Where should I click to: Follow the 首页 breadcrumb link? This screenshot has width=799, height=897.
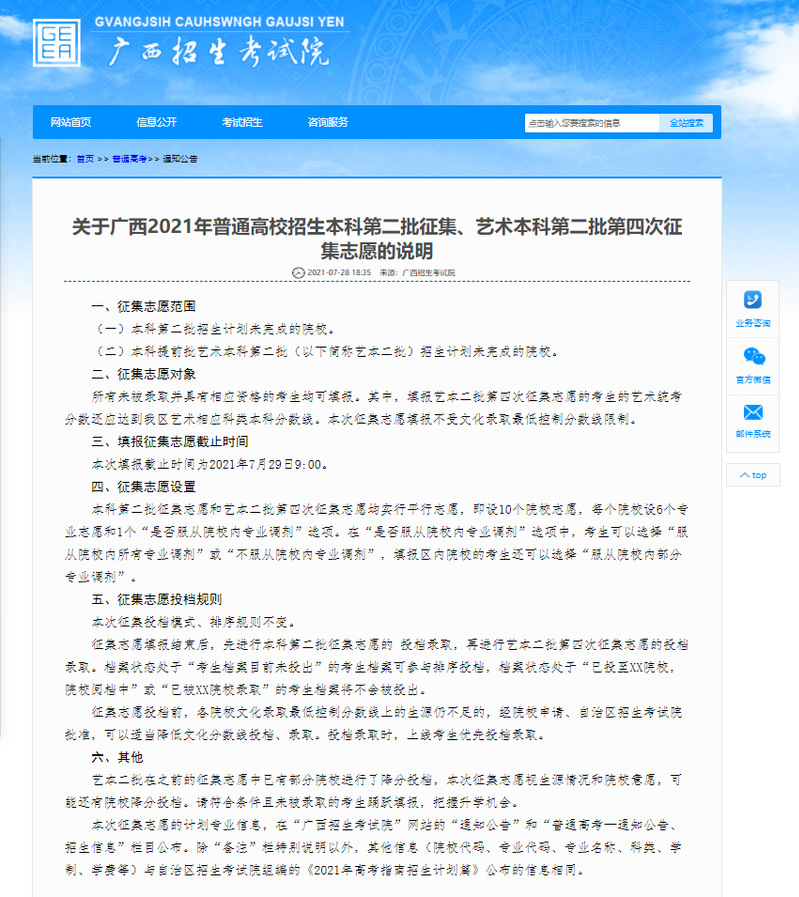(85, 159)
